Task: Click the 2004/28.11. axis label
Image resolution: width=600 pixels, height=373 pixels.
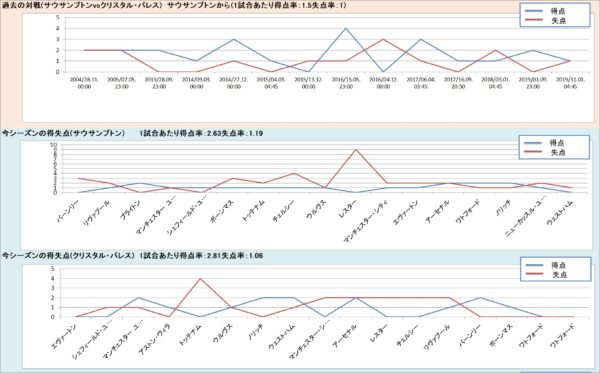Action: (x=84, y=83)
